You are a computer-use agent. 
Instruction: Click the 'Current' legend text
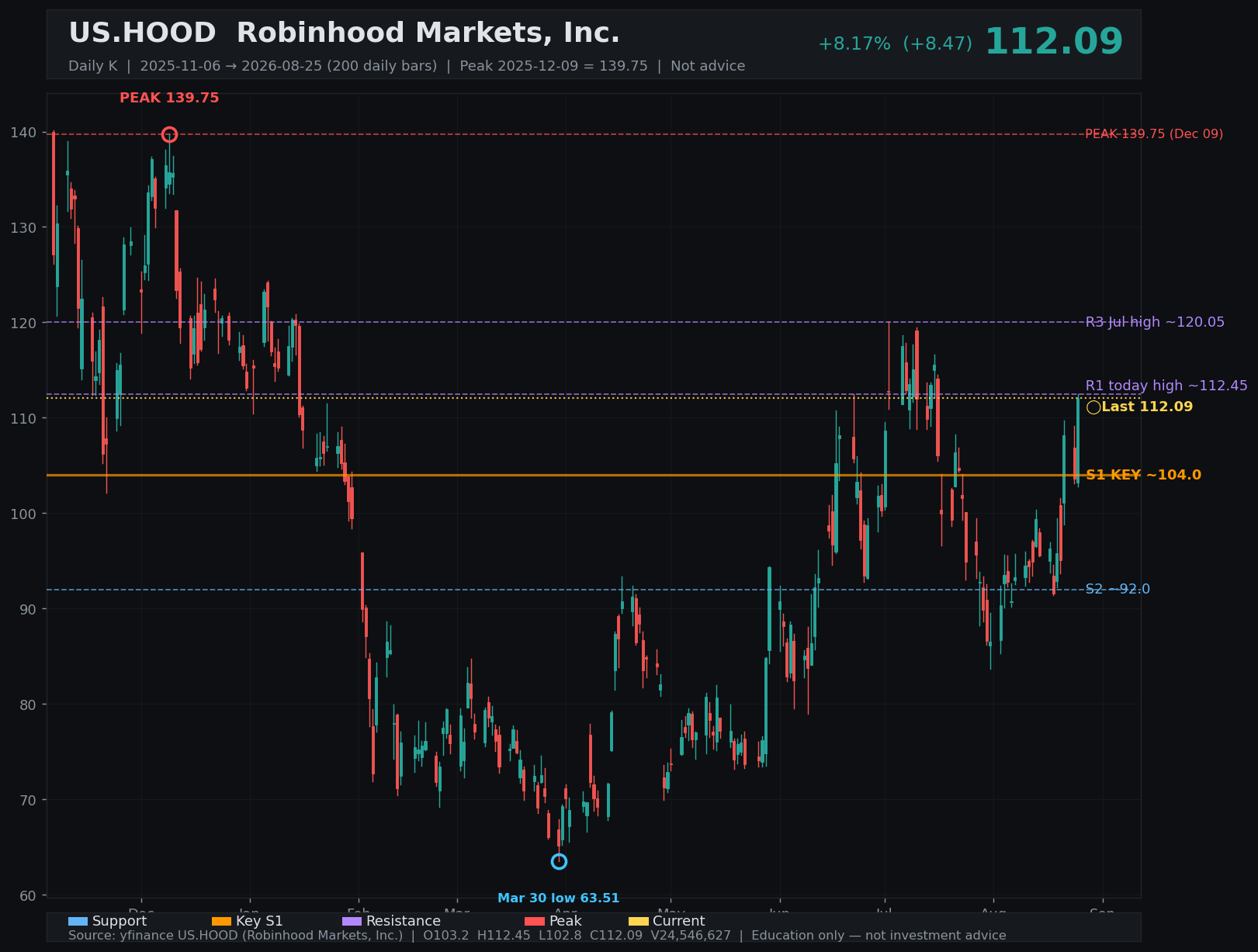[x=679, y=922]
